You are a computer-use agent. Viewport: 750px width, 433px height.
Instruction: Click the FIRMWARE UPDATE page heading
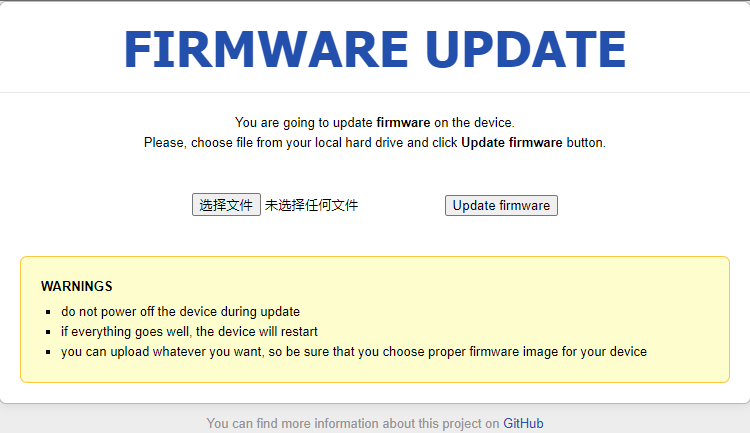coord(375,49)
